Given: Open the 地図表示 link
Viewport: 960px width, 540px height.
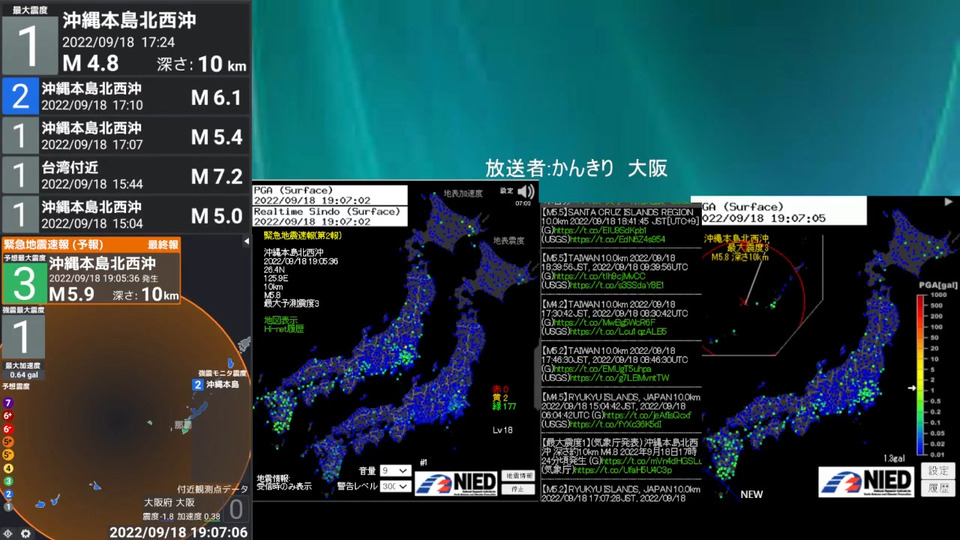Looking at the screenshot, I should [280, 320].
